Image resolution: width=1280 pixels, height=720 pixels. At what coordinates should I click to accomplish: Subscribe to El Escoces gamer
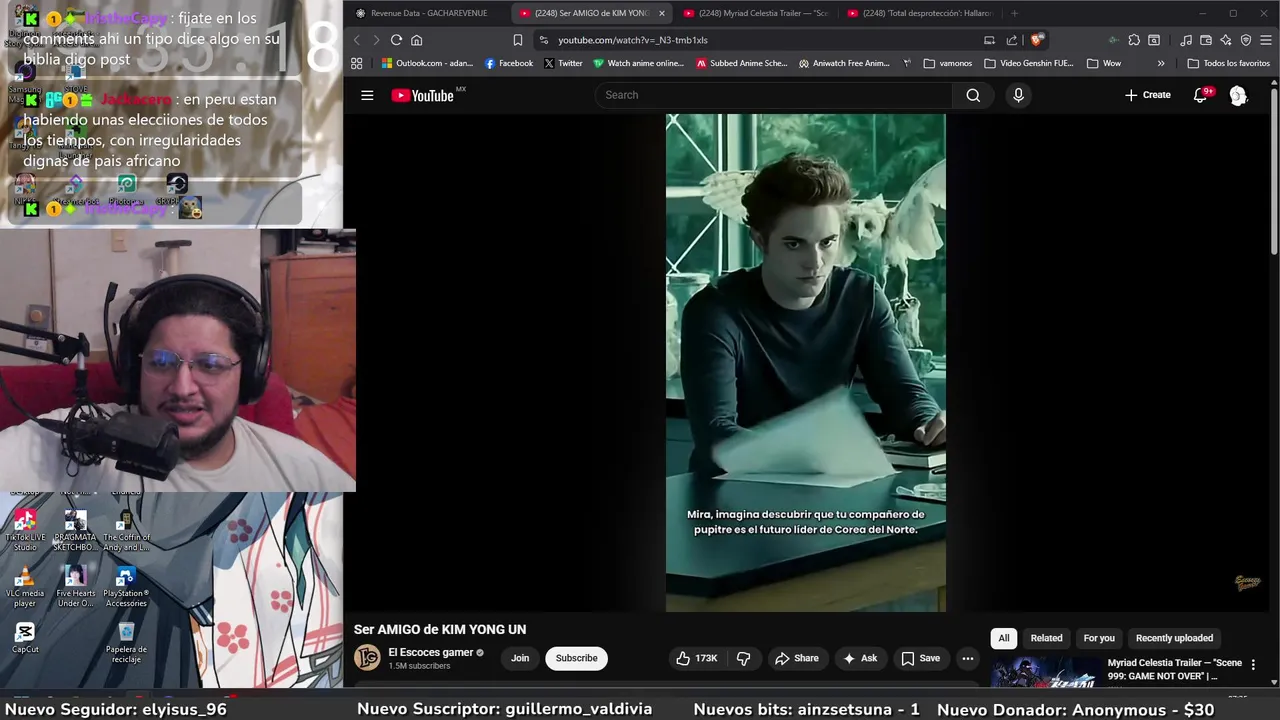tap(576, 658)
